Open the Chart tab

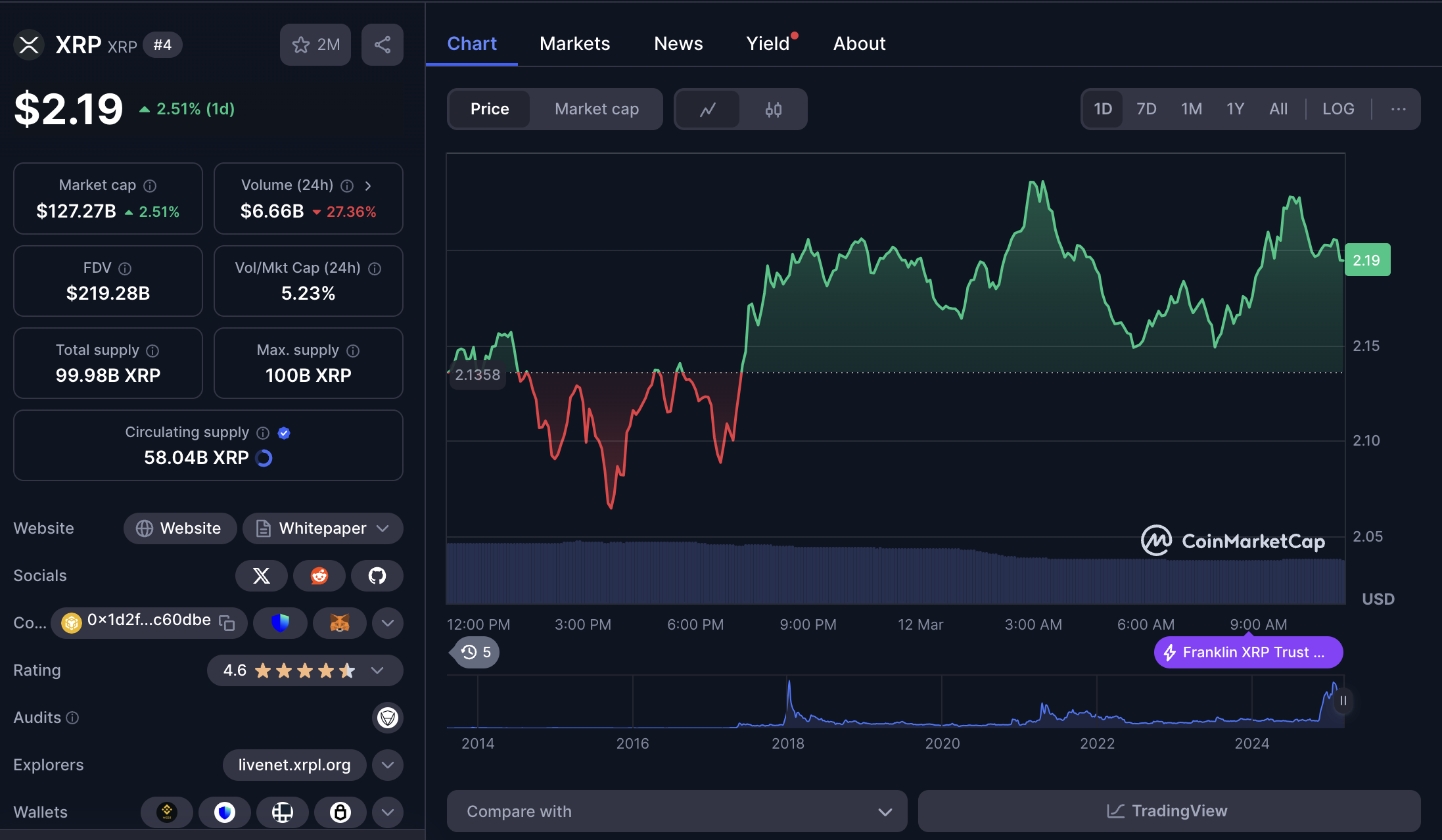coord(472,43)
